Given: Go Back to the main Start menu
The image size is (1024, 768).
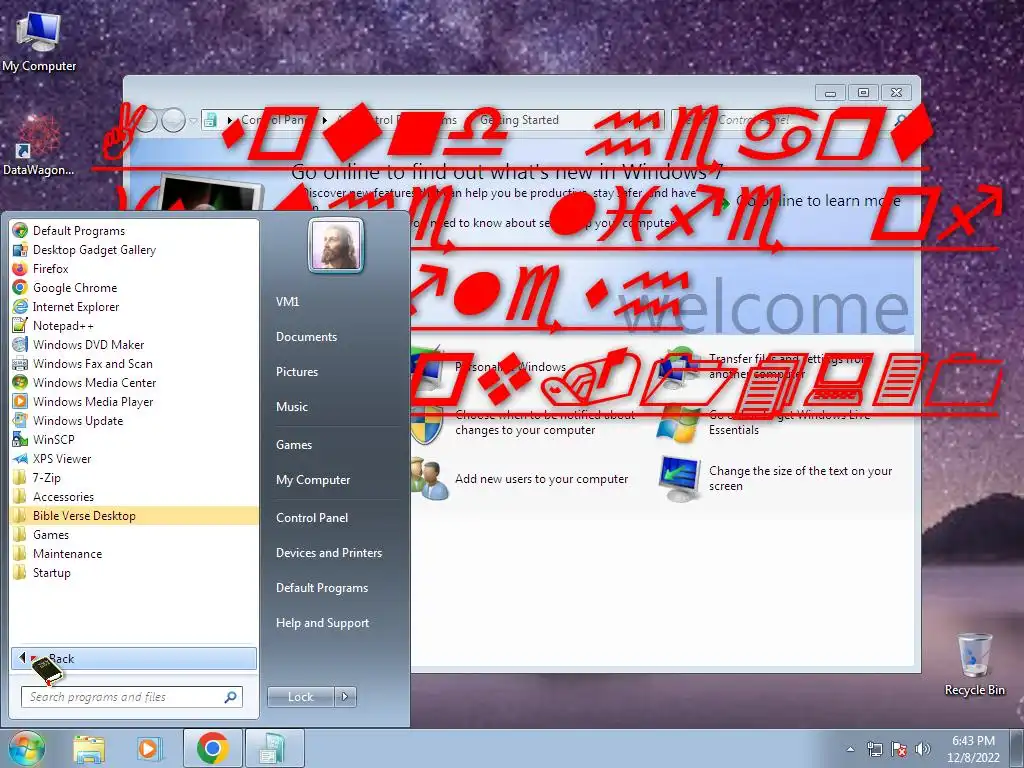Looking at the screenshot, I should (134, 658).
